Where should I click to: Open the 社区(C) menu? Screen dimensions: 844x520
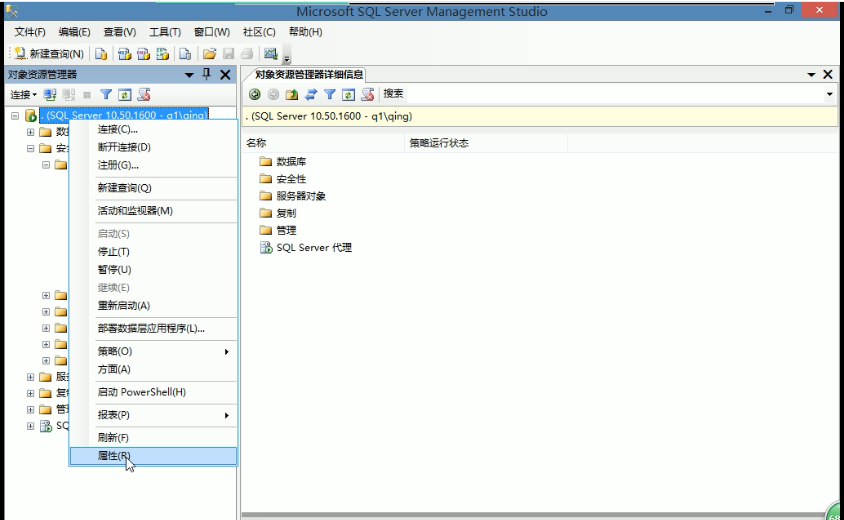(259, 32)
